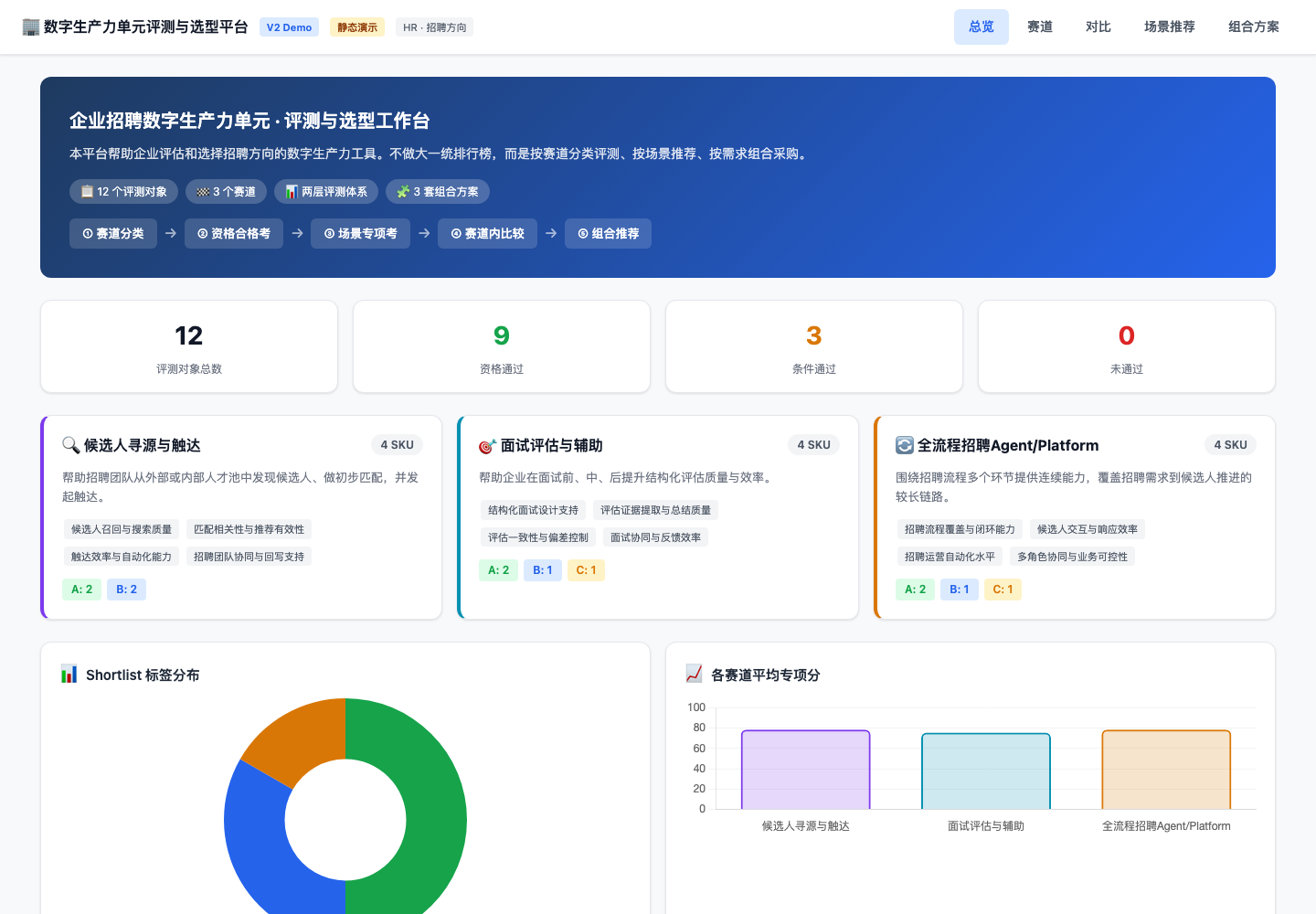The height and width of the screenshot is (914, 1316).
Task: Click the 匹配相关性与推荐有效性 tag
Action: (x=249, y=529)
